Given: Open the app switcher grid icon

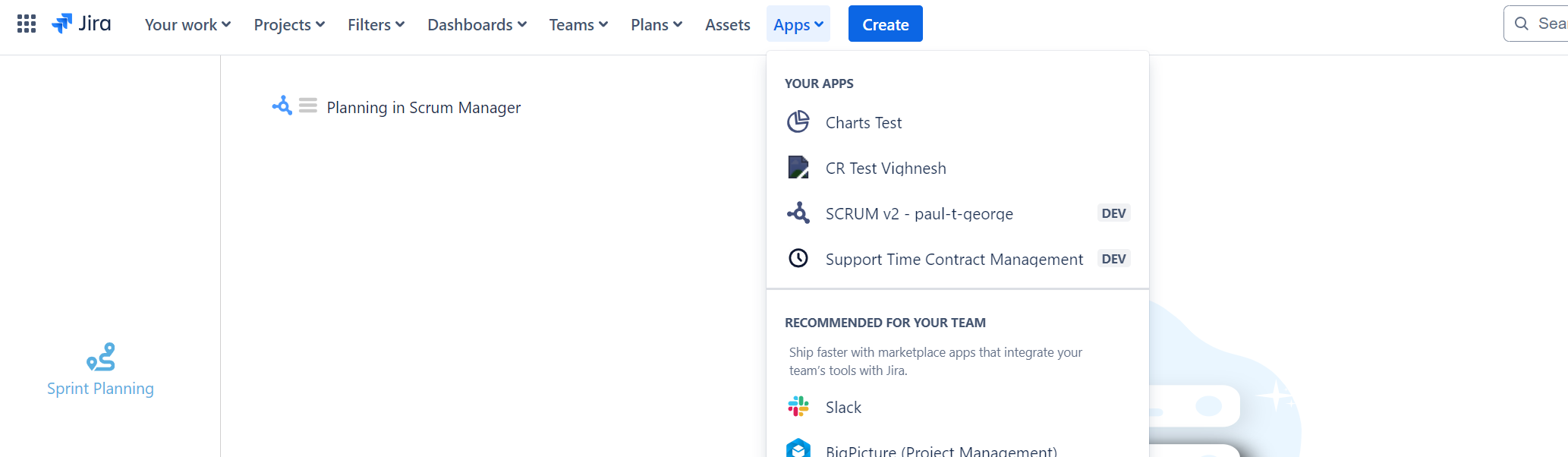Looking at the screenshot, I should (x=27, y=24).
